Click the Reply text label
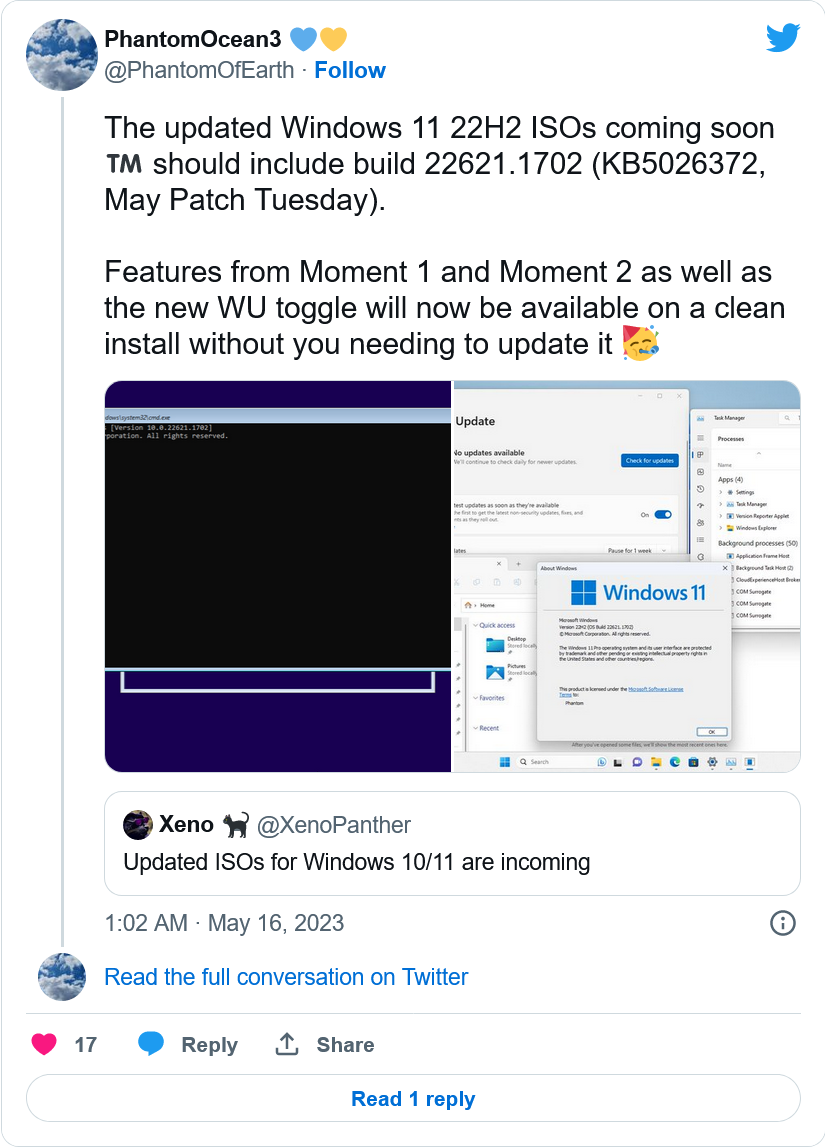 pos(209,1045)
